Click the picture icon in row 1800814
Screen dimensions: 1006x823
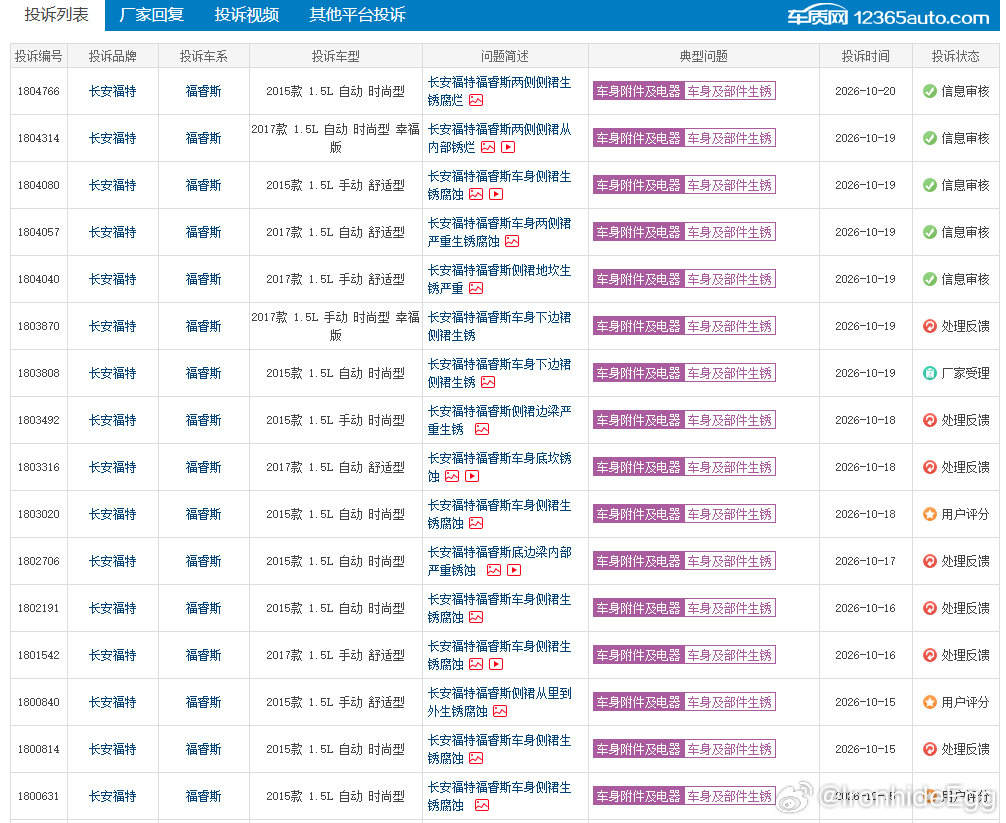point(476,758)
